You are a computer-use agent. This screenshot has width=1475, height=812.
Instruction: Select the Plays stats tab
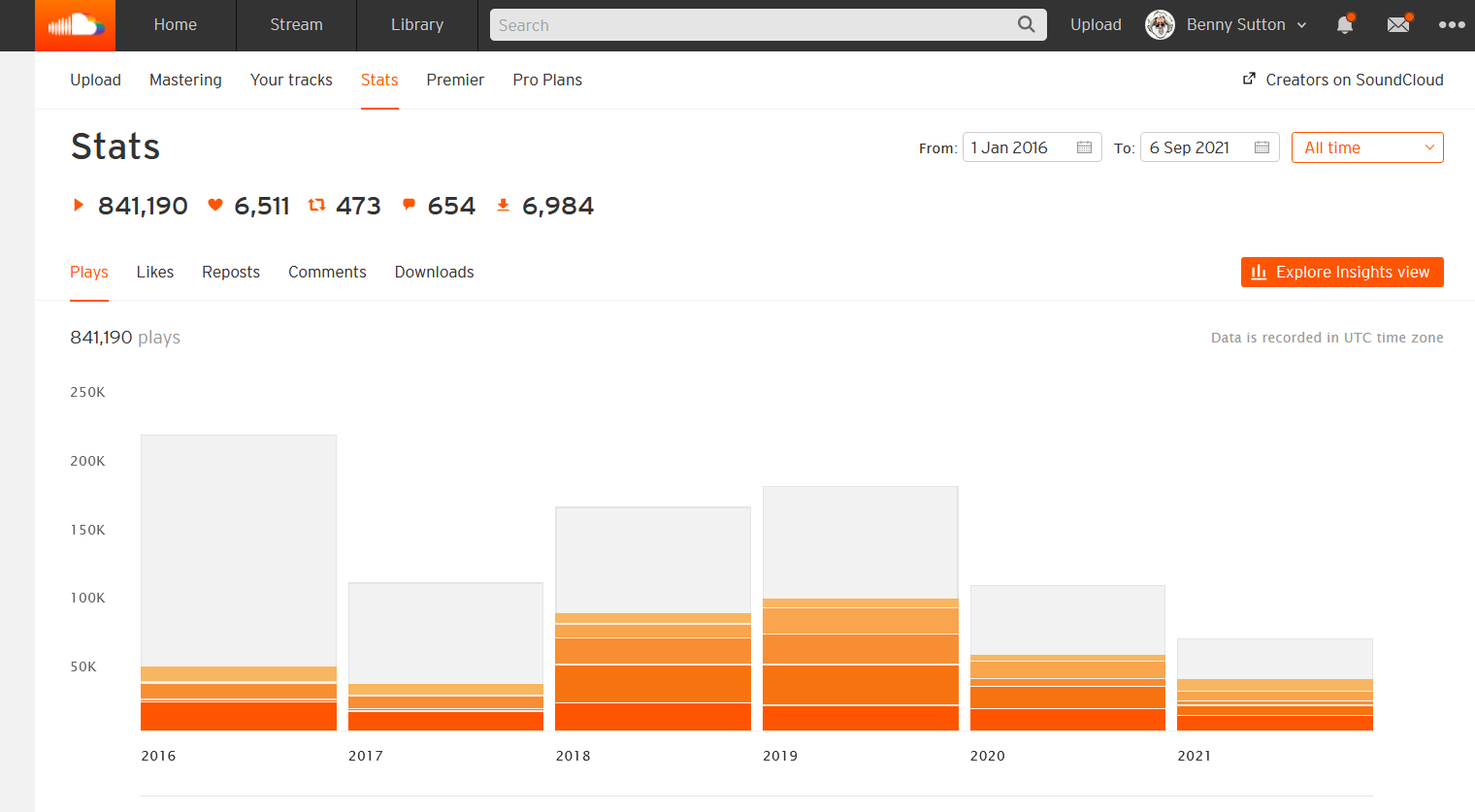pos(89,272)
